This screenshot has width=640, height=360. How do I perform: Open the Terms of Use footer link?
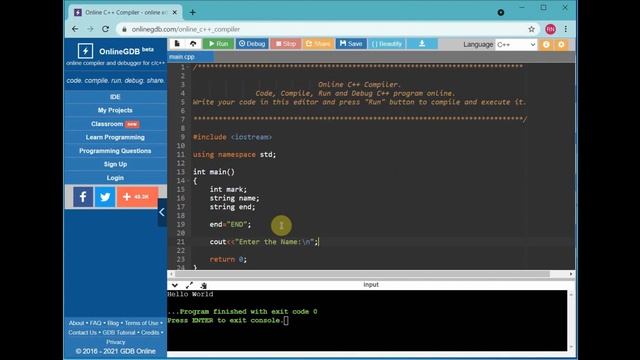click(x=141, y=323)
